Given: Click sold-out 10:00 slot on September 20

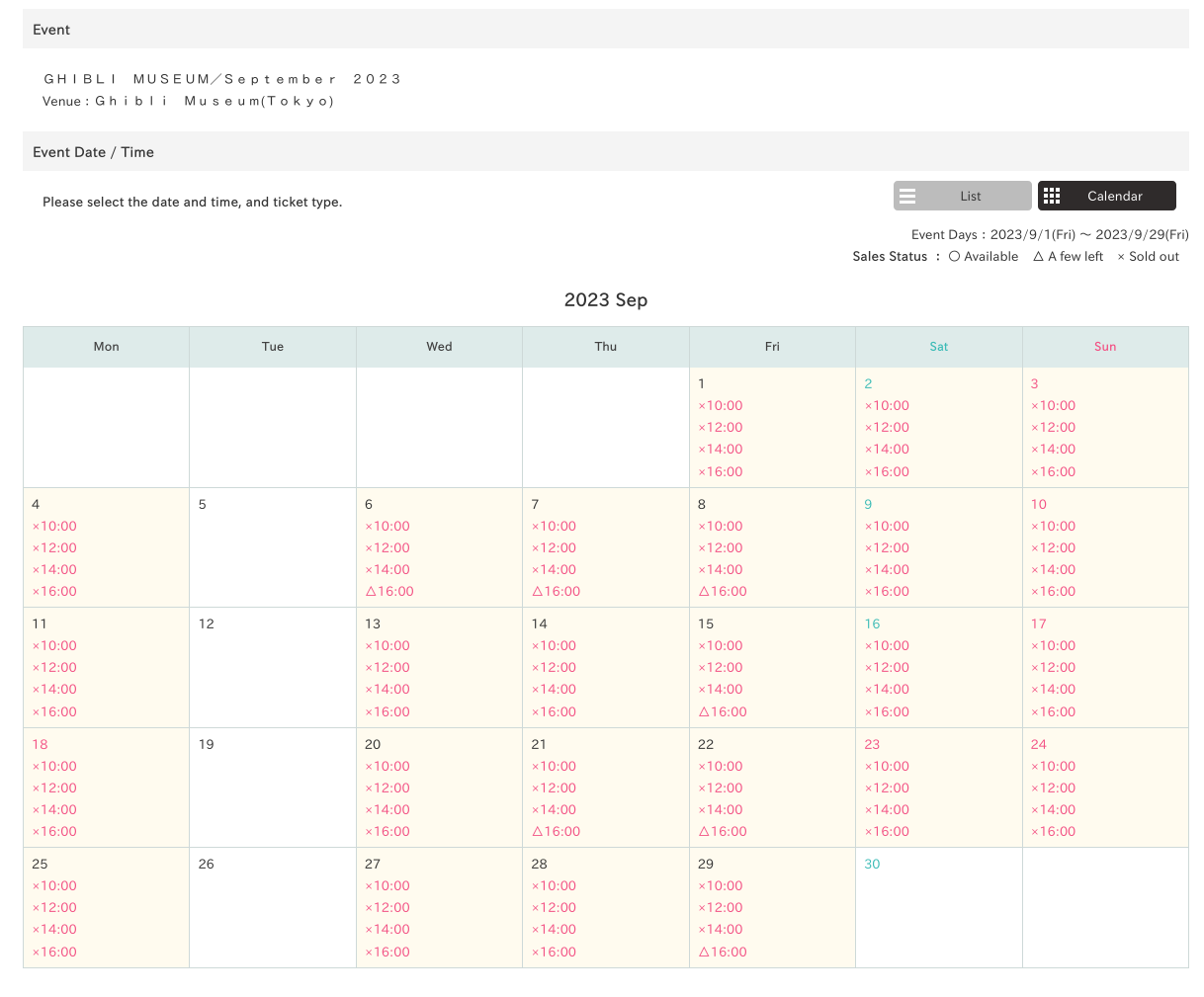Looking at the screenshot, I should (387, 766).
